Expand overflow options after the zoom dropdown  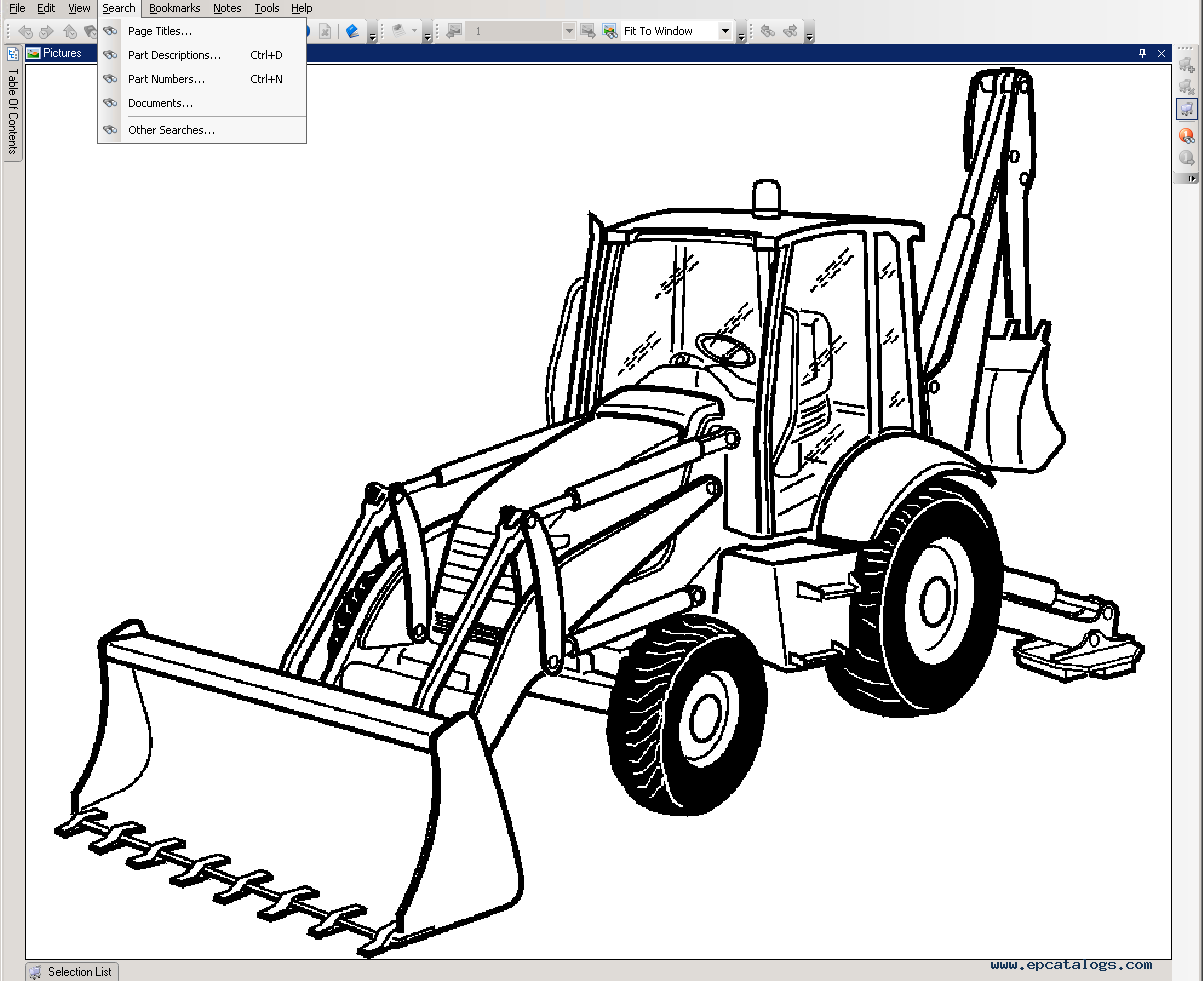(x=741, y=34)
